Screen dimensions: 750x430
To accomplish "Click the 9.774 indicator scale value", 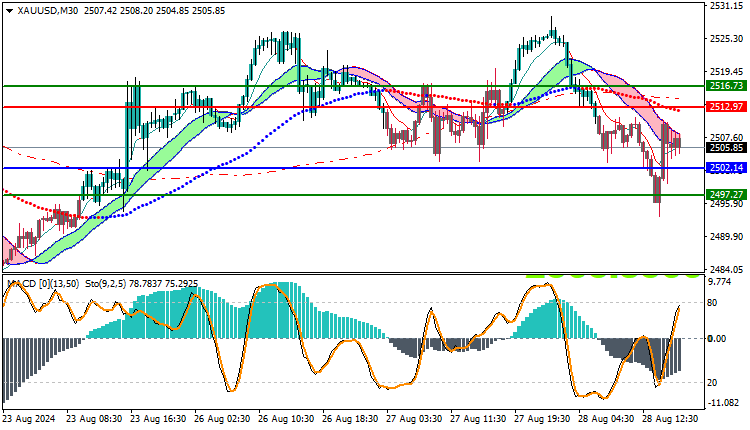I will tap(719, 282).
